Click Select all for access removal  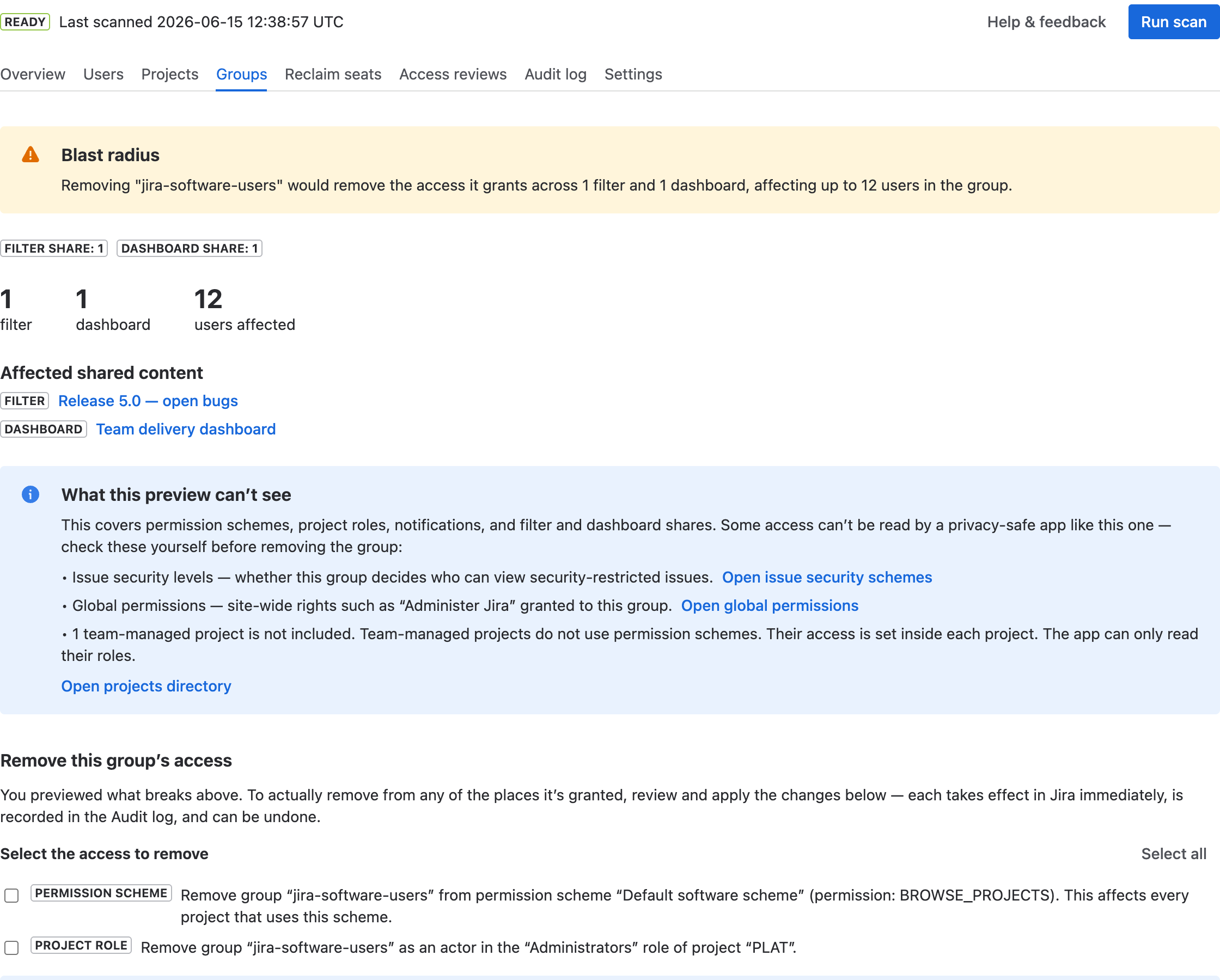tap(1174, 854)
